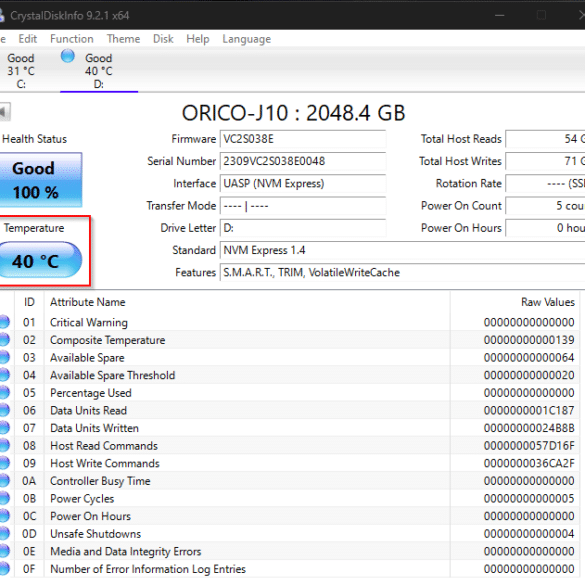Click the status orb for Host Read Commands

pyautogui.click(x=4, y=445)
